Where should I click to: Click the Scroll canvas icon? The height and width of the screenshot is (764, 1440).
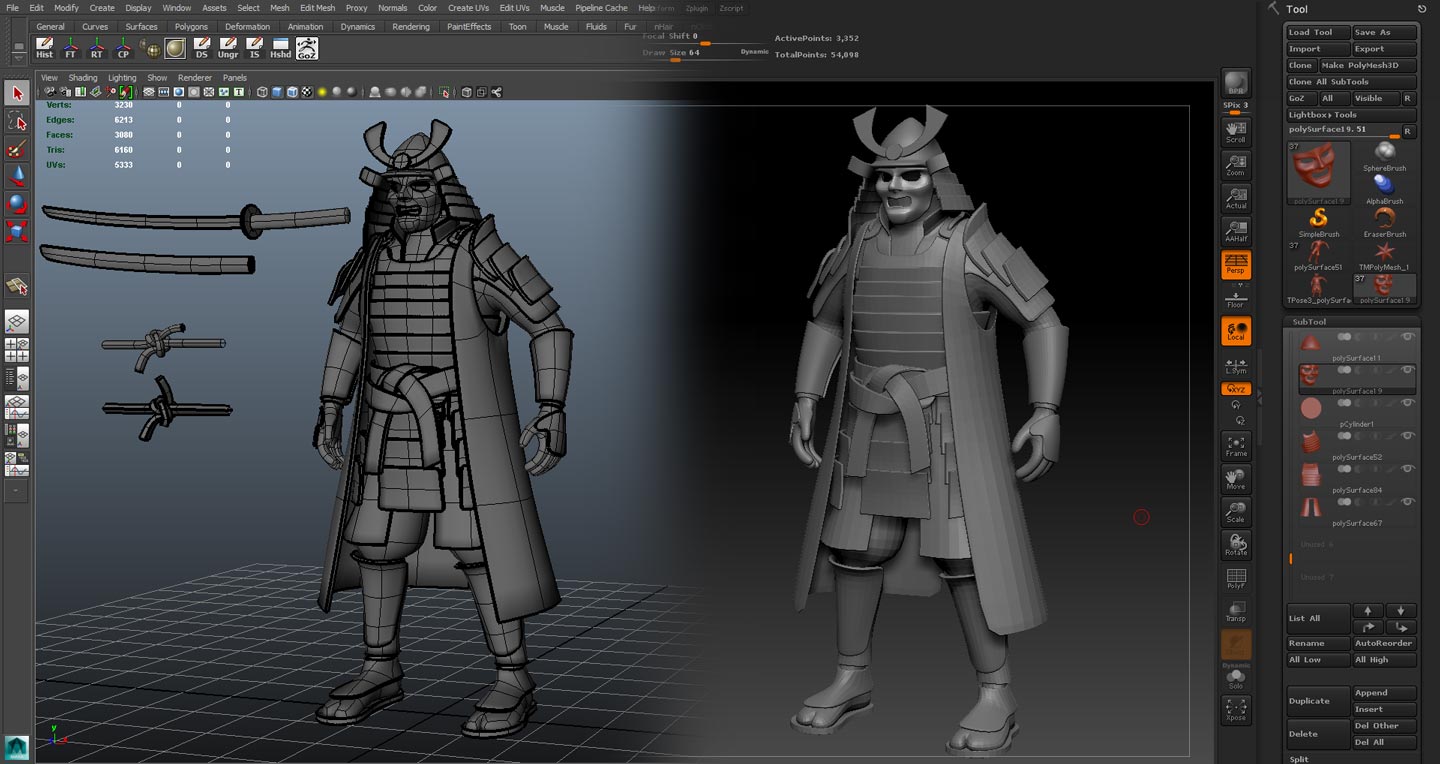(1236, 132)
